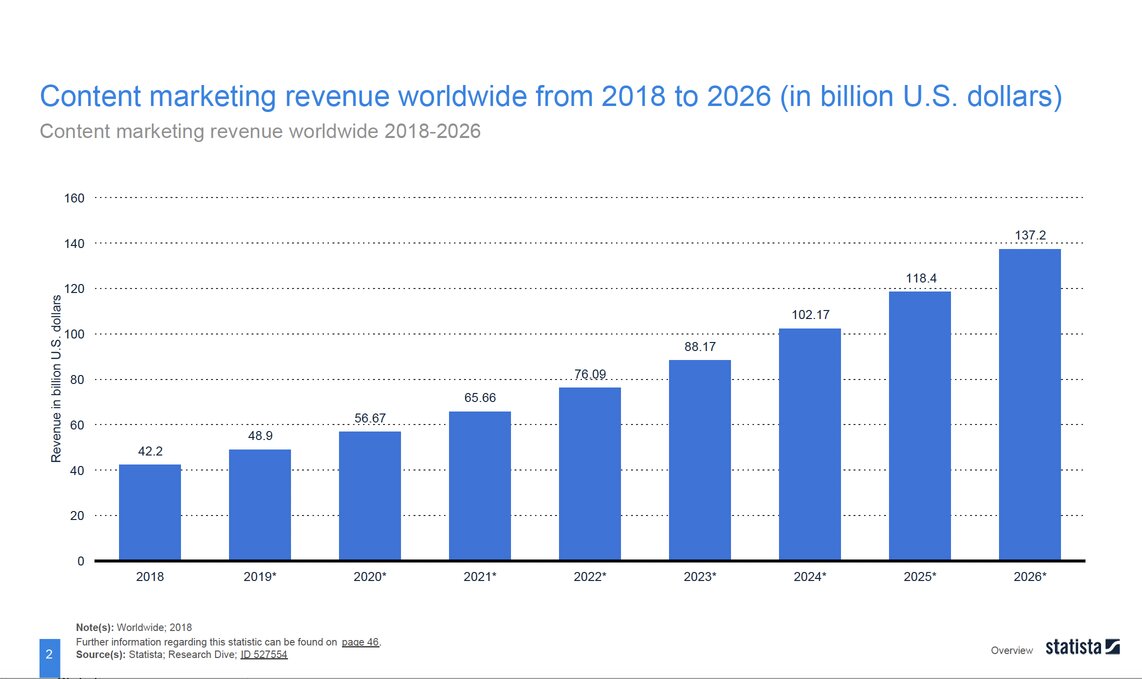Select the 2024* bar showing 102.17

pyautogui.click(x=810, y=444)
